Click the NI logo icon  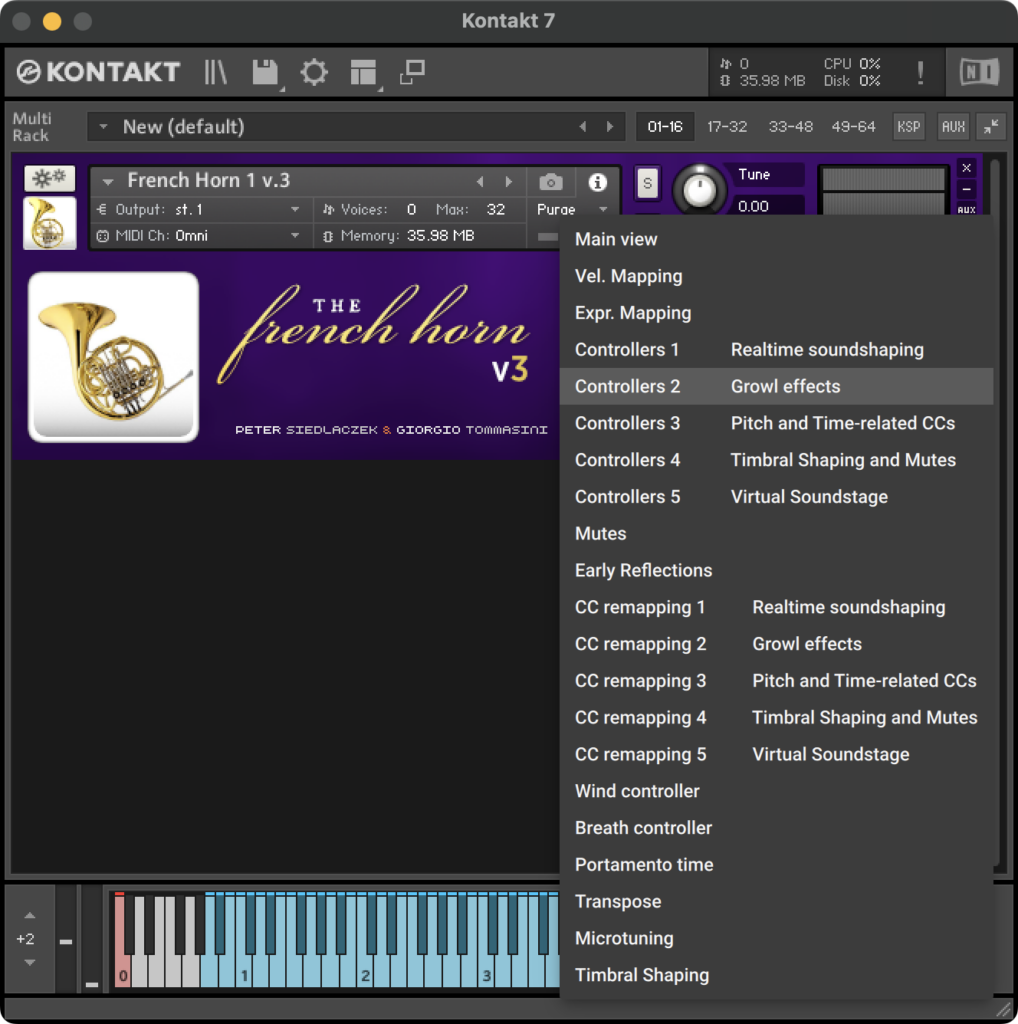pos(979,72)
